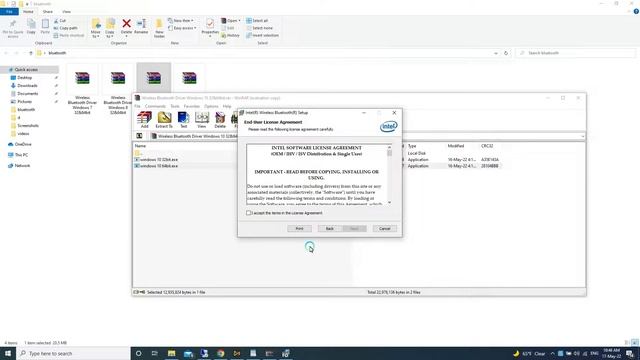Click Select none in Explorer ribbon
Image resolution: width=640 pixels, height=360 pixels.
[x=260, y=28]
